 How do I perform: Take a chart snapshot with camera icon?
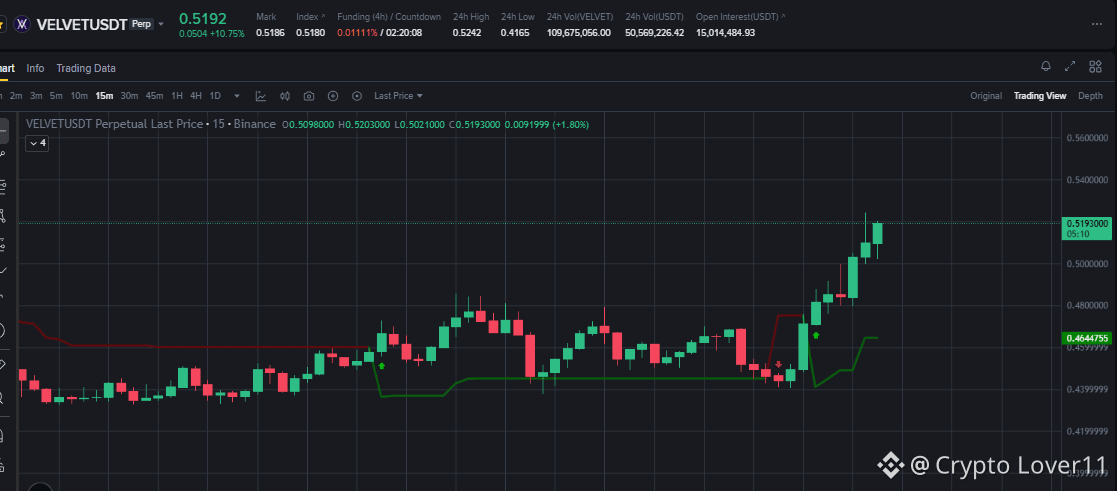[x=309, y=95]
